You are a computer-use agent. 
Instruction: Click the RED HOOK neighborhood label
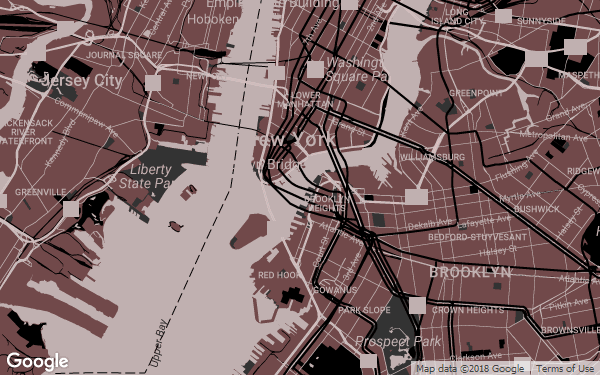(x=280, y=275)
